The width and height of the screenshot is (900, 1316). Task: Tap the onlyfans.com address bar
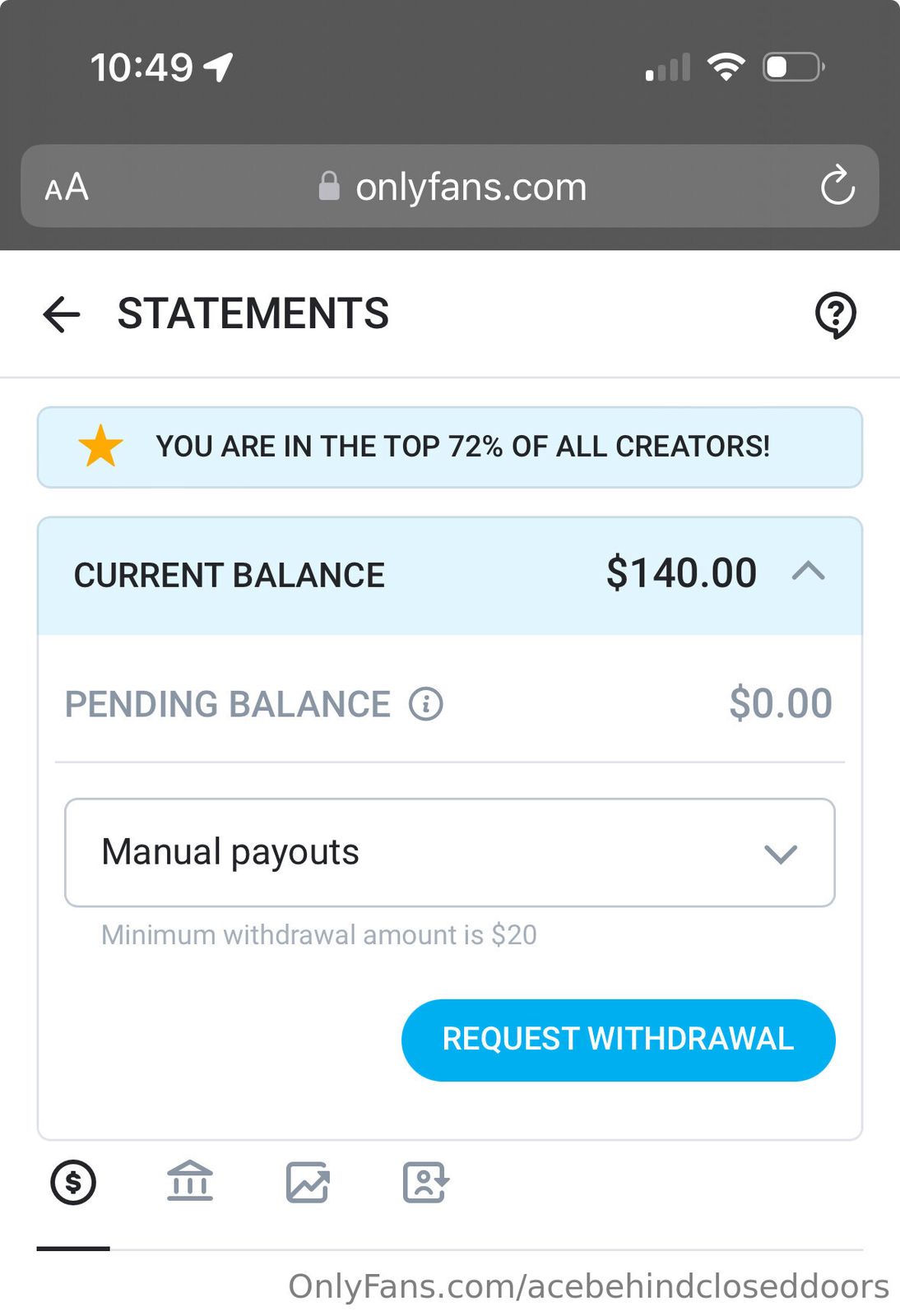471,188
